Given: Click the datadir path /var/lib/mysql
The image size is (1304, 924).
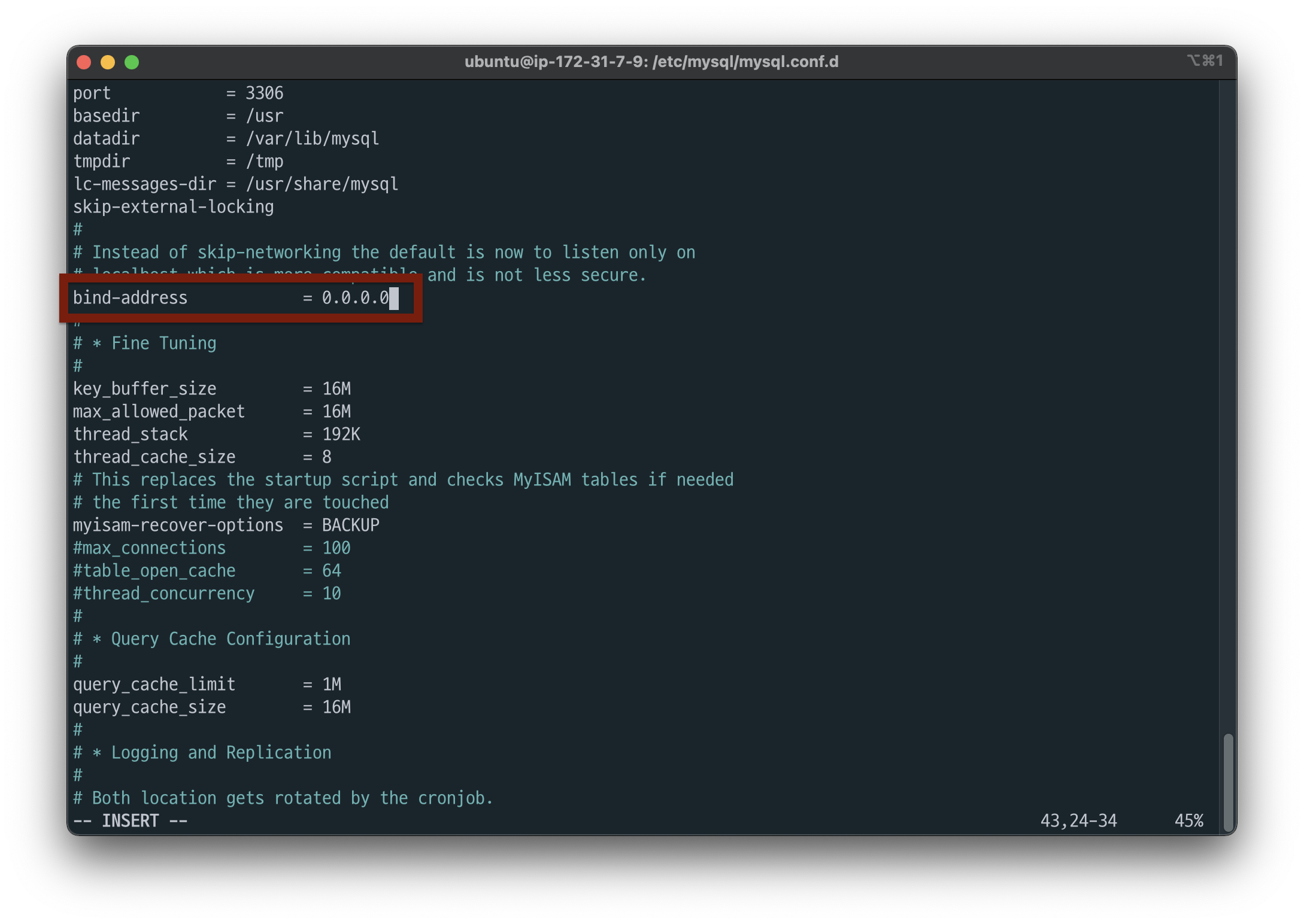Looking at the screenshot, I should (312, 138).
